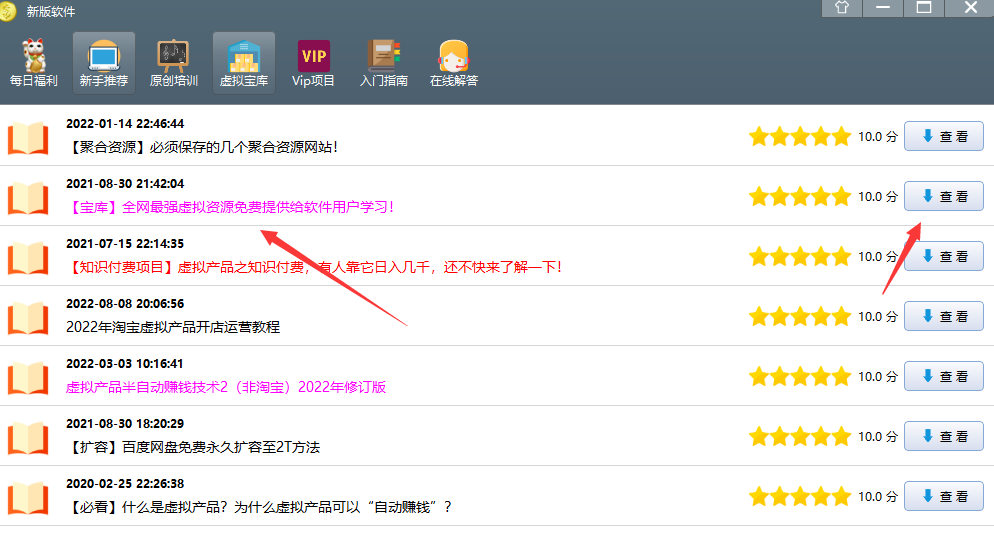
Task: Click timestamp 2022-03-03 10:16:41
Action: 125,364
